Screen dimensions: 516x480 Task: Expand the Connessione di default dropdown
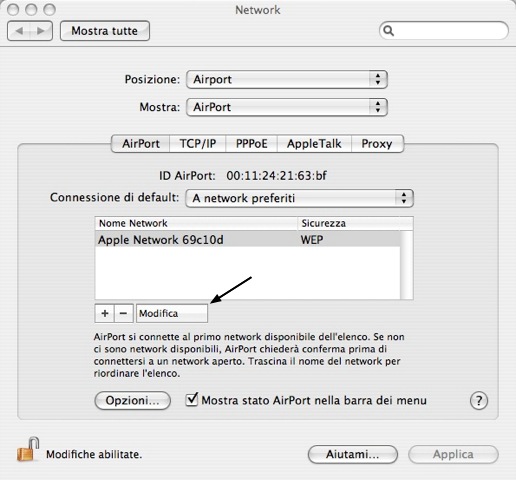[x=299, y=198]
